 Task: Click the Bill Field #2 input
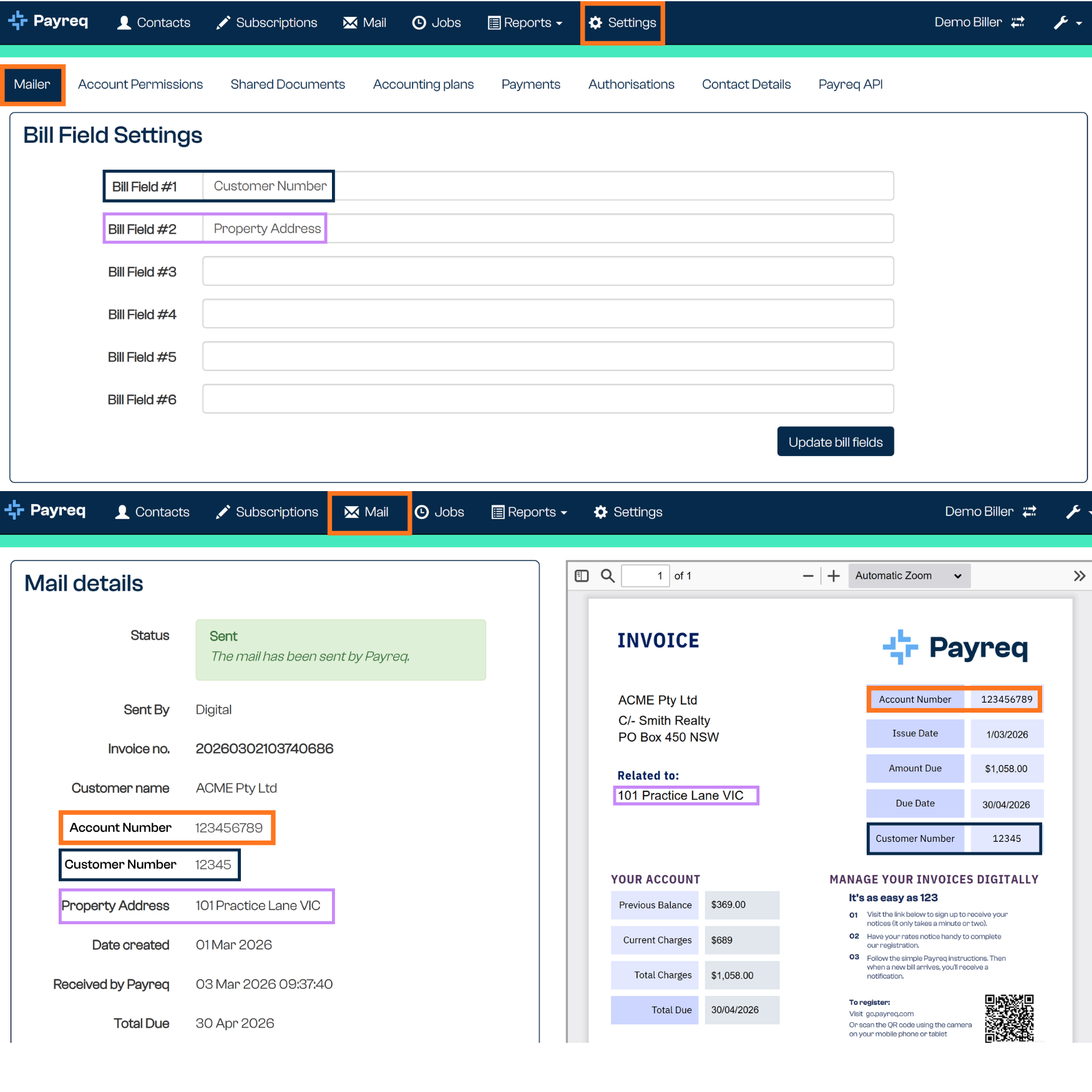[548, 228]
